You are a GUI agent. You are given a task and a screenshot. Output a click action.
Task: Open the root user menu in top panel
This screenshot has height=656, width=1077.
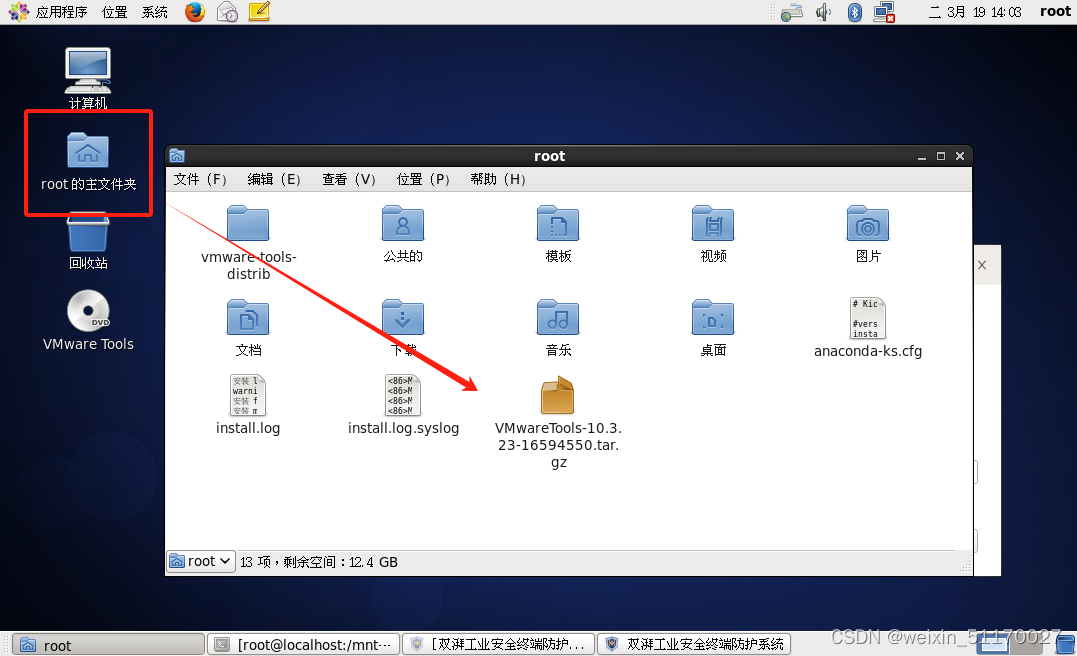(1055, 11)
